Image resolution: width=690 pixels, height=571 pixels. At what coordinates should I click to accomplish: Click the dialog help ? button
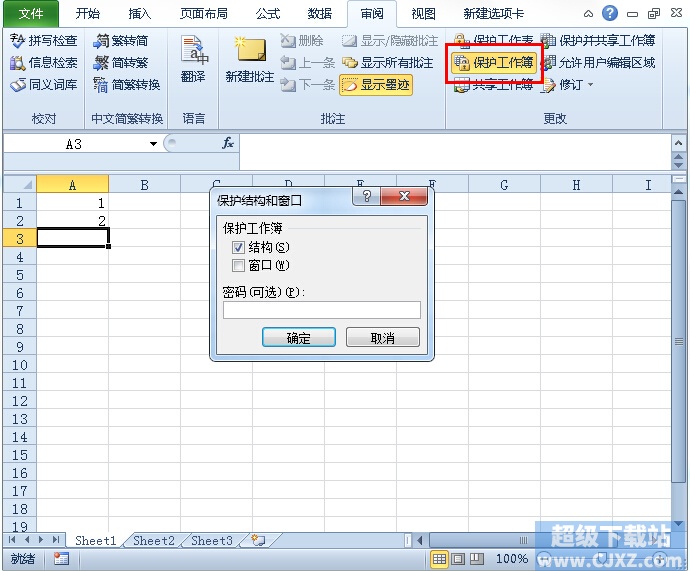367,196
